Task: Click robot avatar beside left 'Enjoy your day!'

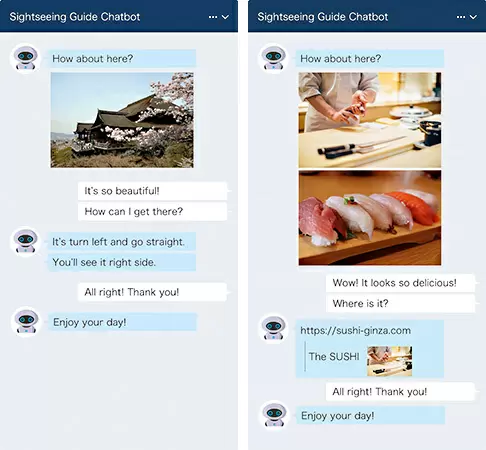Action: tap(26, 322)
